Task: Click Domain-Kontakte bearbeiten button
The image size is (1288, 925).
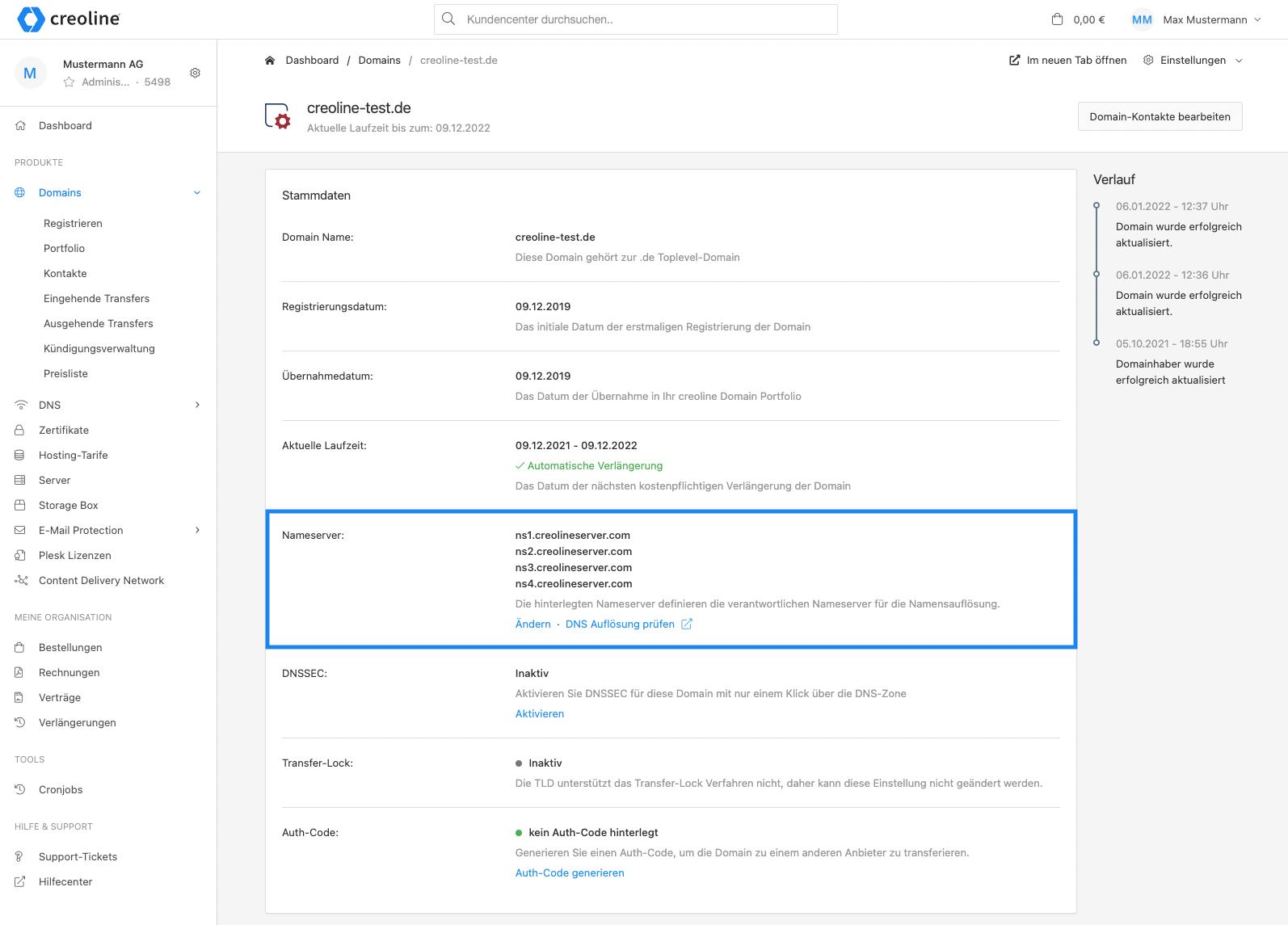Action: [x=1160, y=116]
